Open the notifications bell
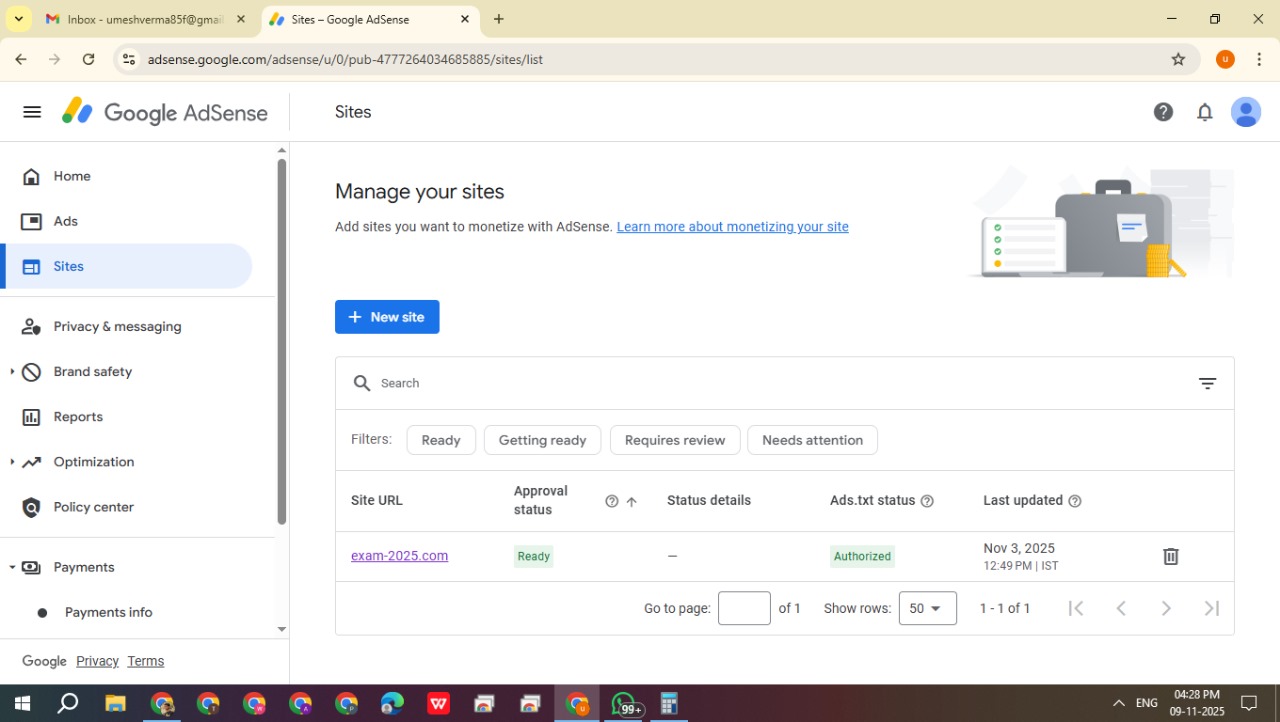1280x722 pixels. pyautogui.click(x=1205, y=112)
